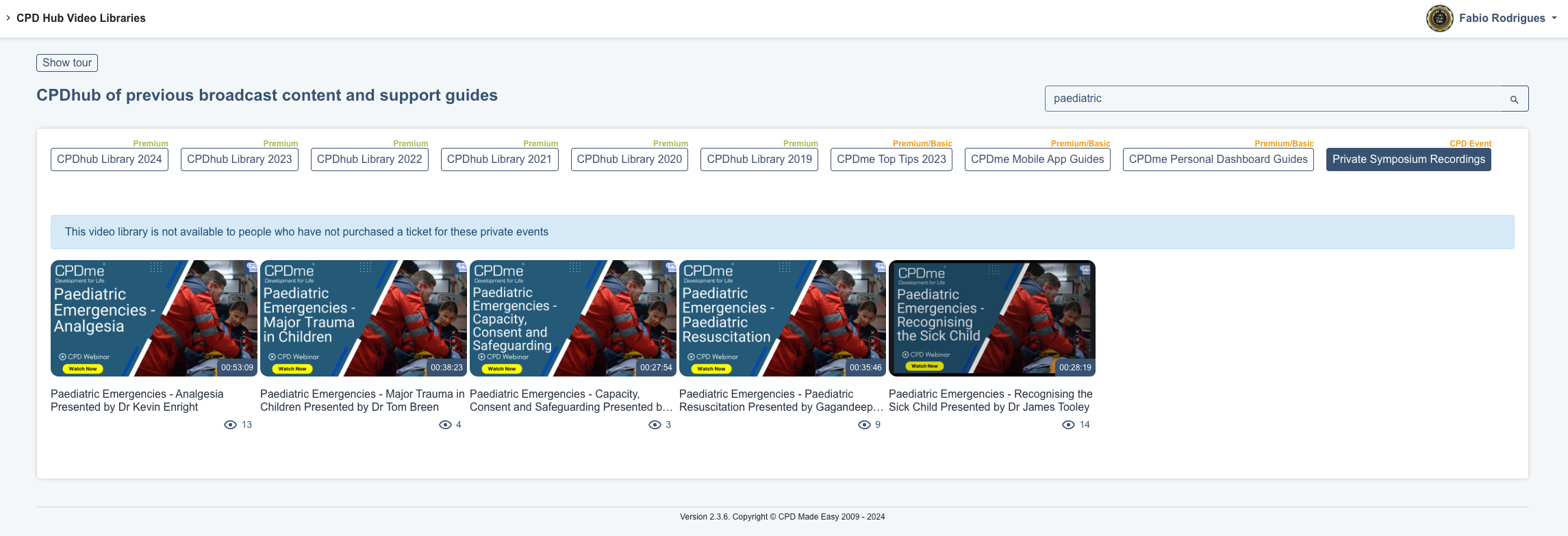Open the Major Trauma in Children thumbnail

click(x=364, y=318)
